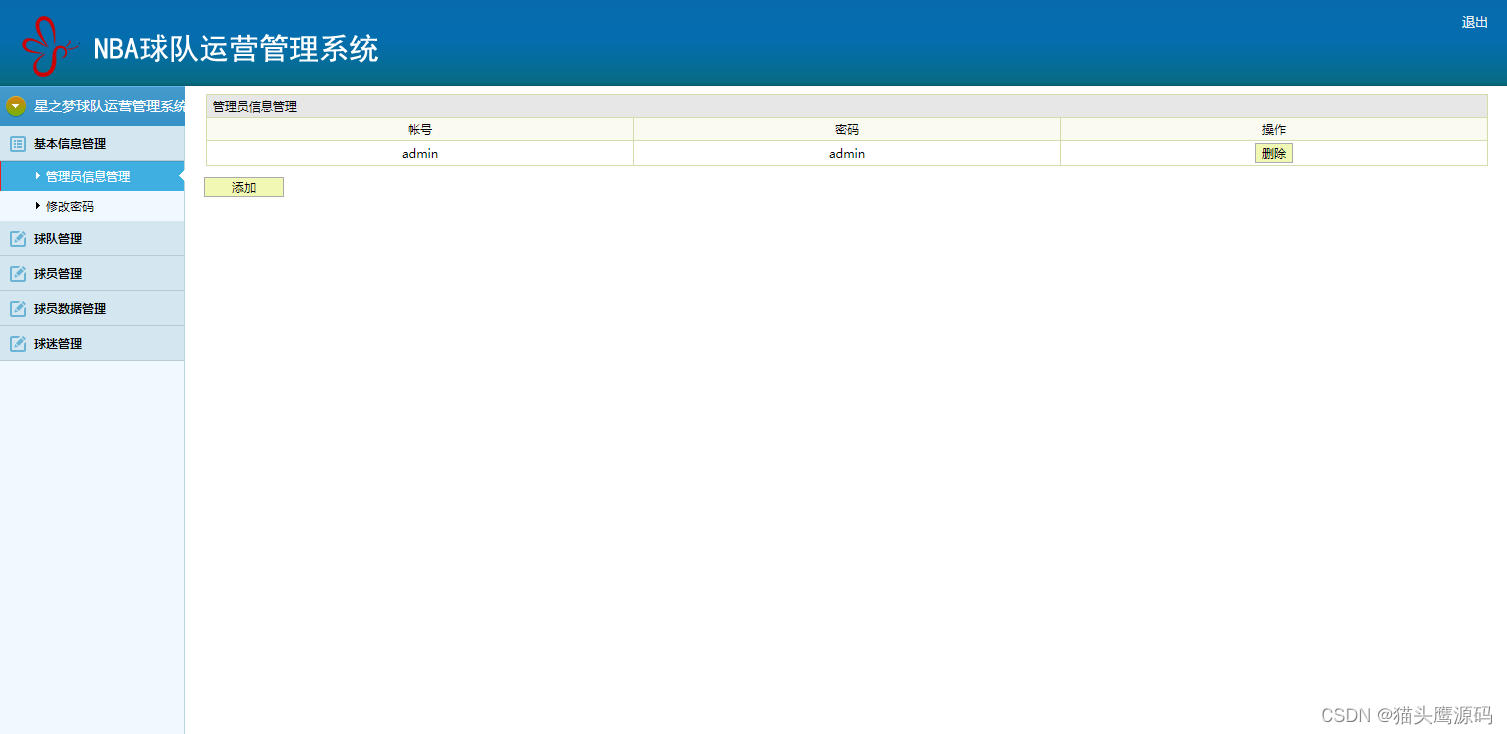
Task: Click the edit icon next to 球队管理
Action: [x=17, y=239]
